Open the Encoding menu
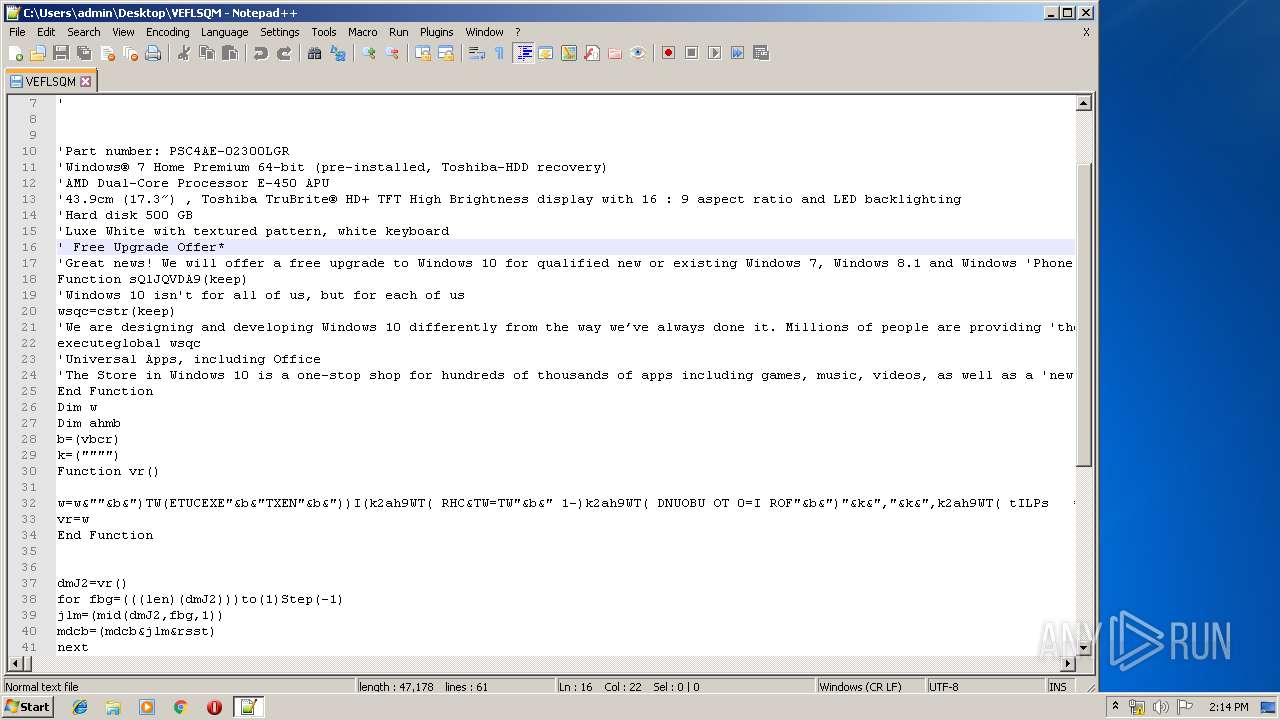Image resolution: width=1280 pixels, height=720 pixels. coord(167,32)
